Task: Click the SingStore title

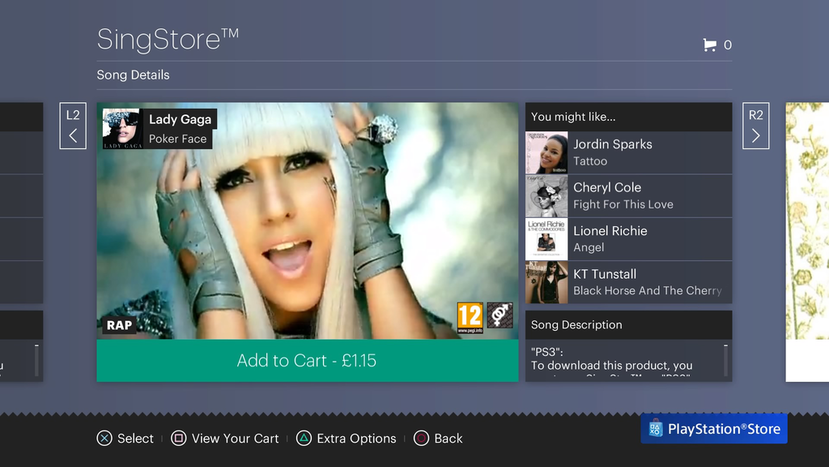Action: pyautogui.click(x=168, y=40)
